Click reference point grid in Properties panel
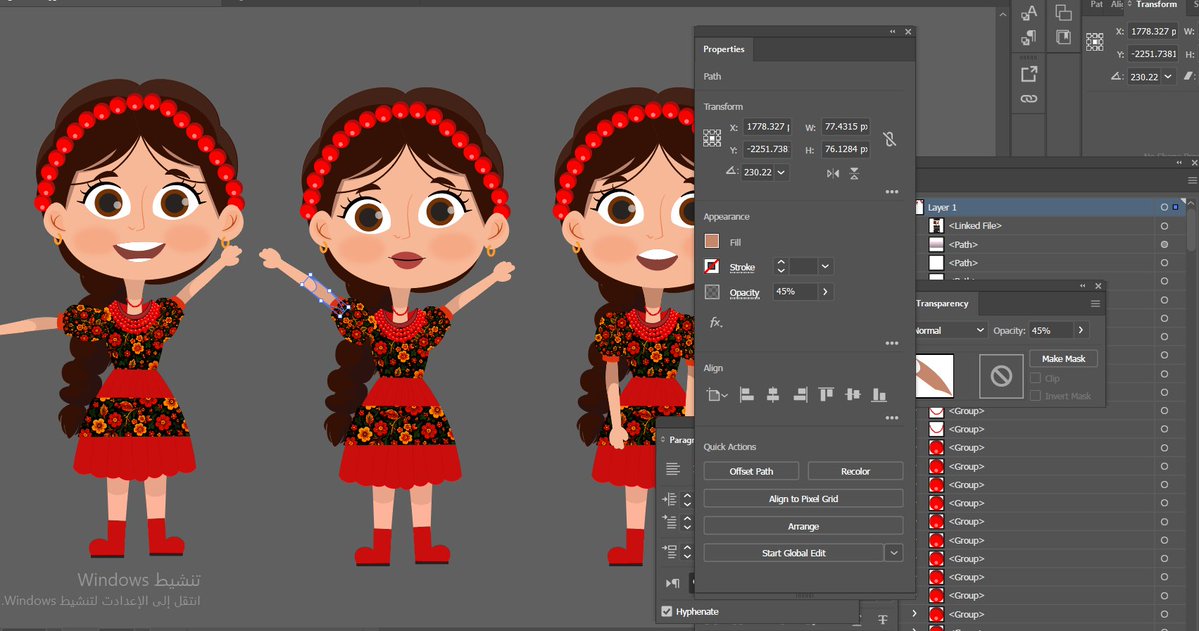1199x631 pixels. coord(712,138)
